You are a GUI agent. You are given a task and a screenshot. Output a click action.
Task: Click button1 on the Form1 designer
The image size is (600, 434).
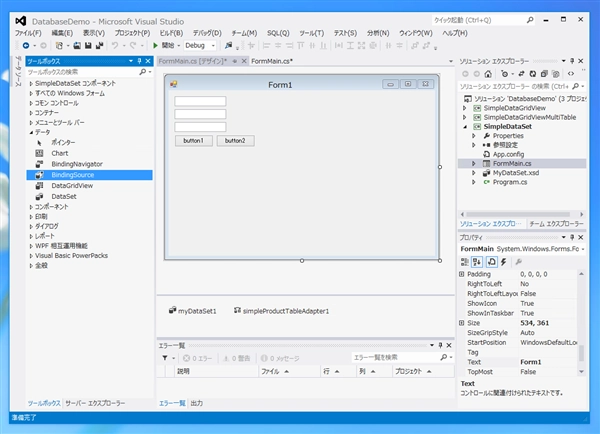click(194, 141)
